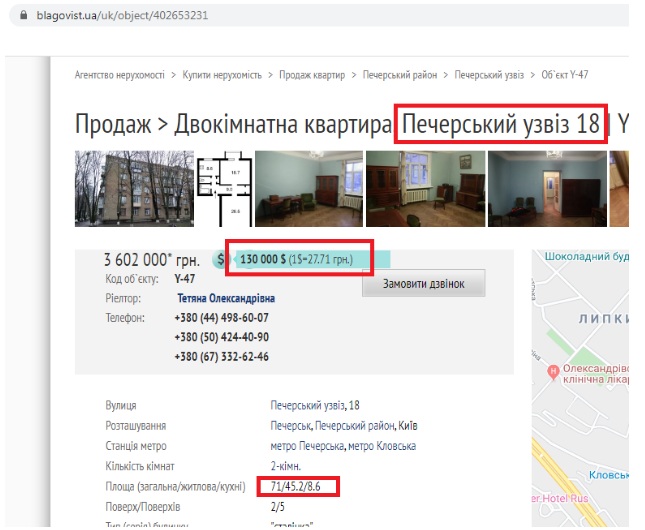Click phone number +380 (67) 332-62-46
The width and height of the screenshot is (645, 530).
(222, 356)
